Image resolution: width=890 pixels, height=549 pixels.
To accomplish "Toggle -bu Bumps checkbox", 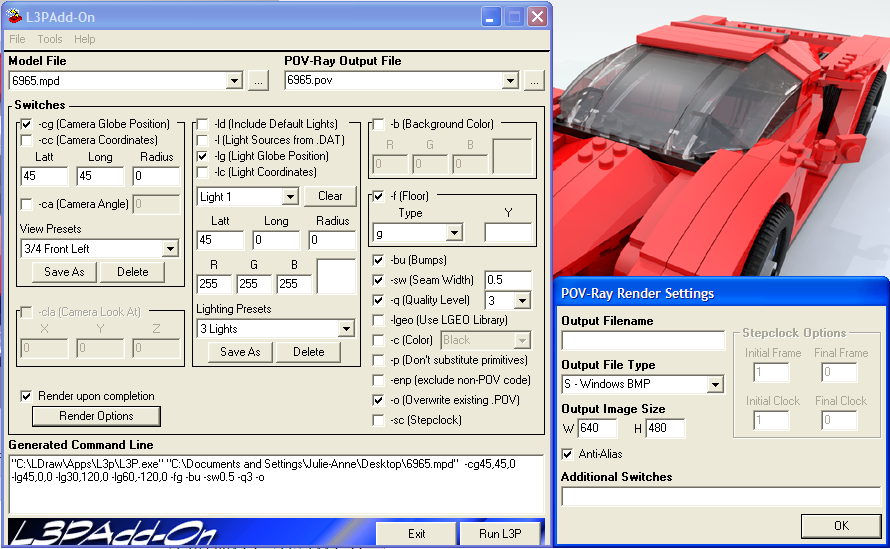I will tap(378, 260).
